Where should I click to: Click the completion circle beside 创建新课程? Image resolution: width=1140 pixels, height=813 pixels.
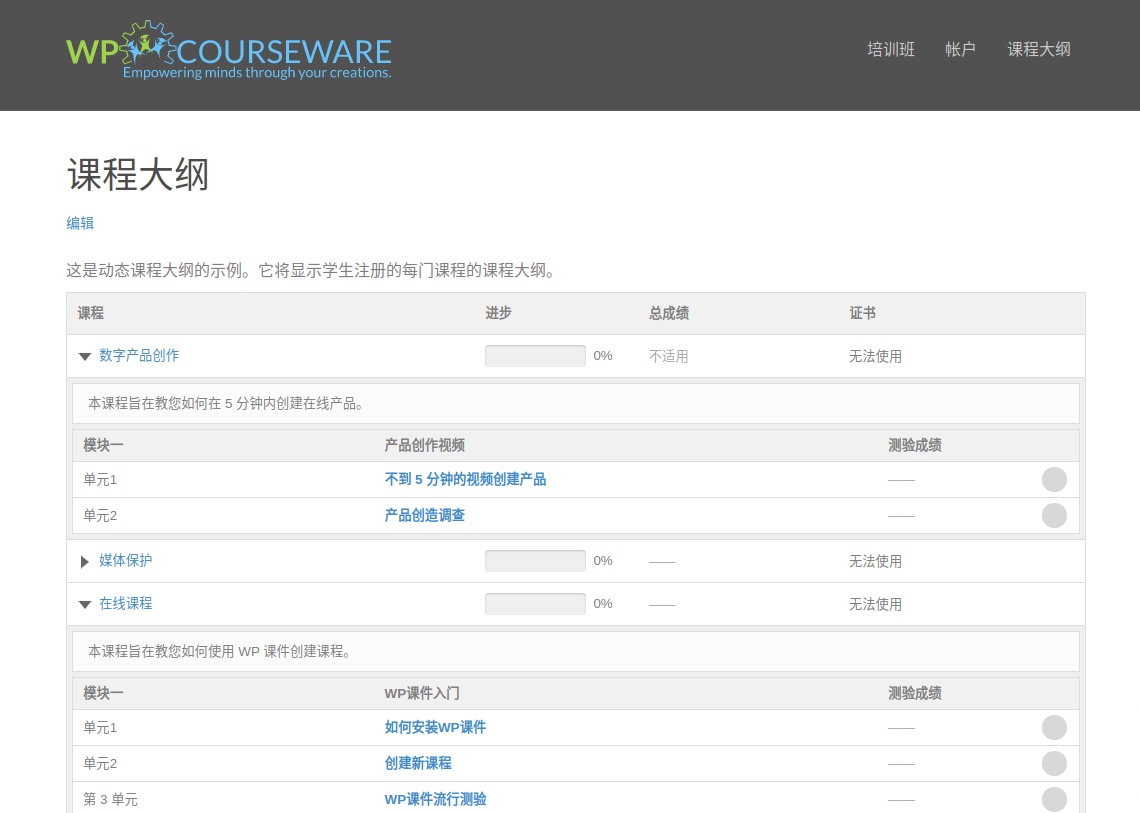tap(1054, 763)
